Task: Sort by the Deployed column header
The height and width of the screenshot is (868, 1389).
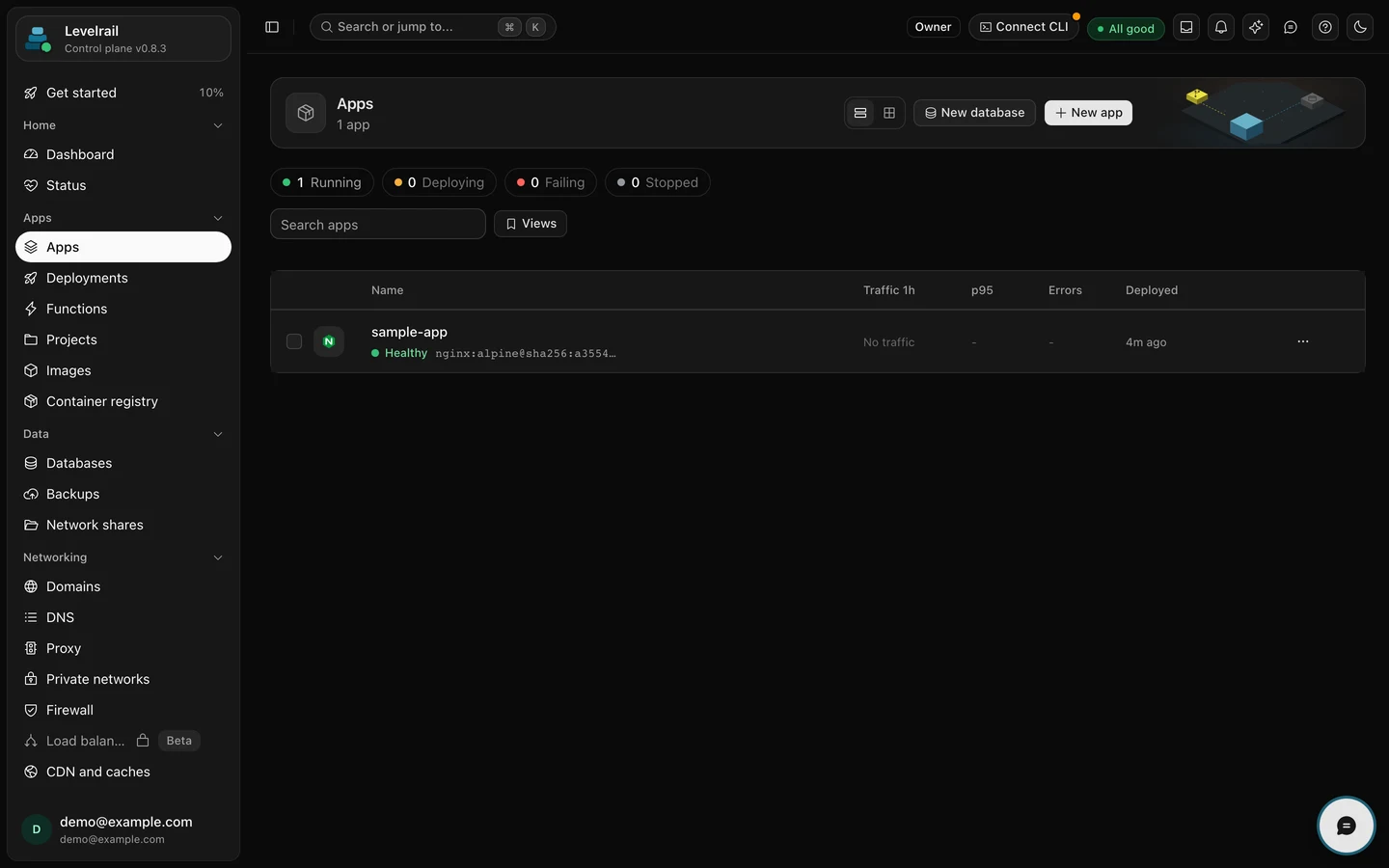Action: coord(1152,290)
